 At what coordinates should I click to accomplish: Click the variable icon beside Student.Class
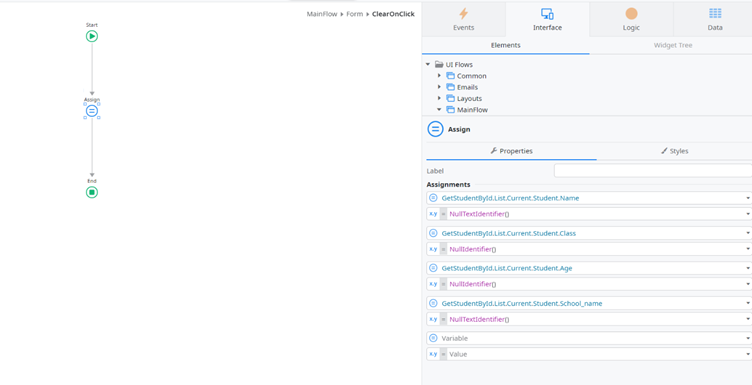[433, 233]
